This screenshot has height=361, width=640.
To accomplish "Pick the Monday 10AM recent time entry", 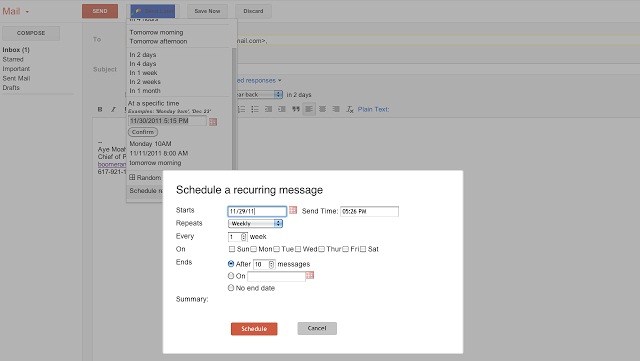I will [x=150, y=144].
